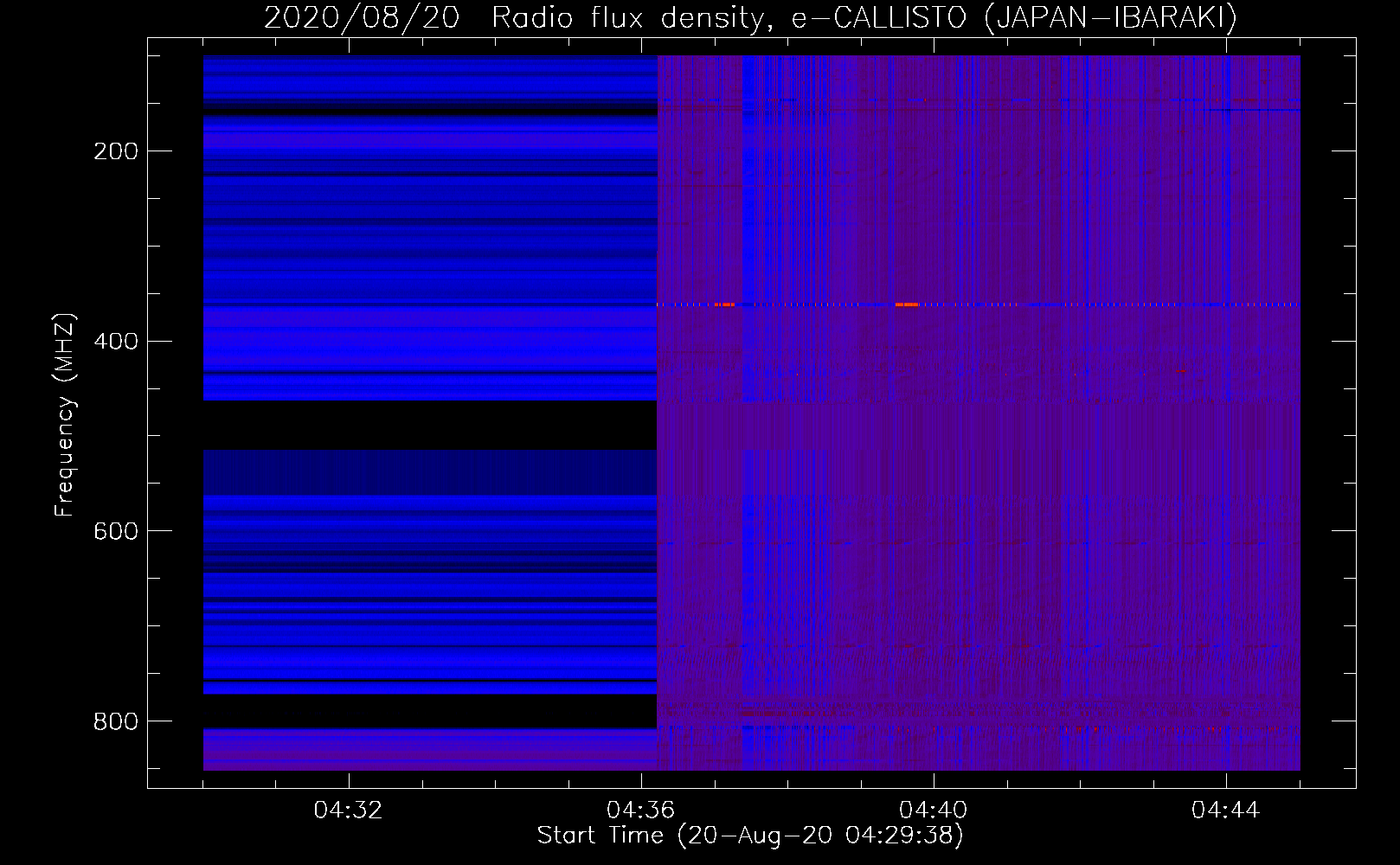Click the 400 frequency tick label
This screenshot has width=1400, height=865.
click(116, 341)
